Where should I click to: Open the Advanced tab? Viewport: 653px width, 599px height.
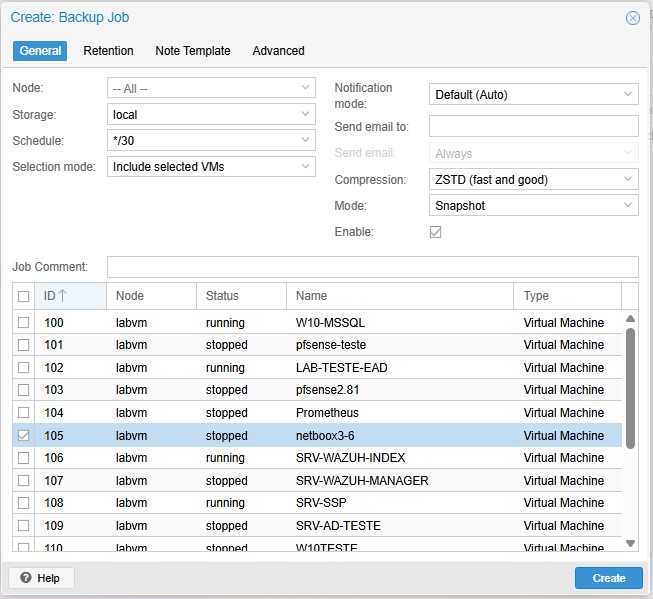click(x=278, y=51)
